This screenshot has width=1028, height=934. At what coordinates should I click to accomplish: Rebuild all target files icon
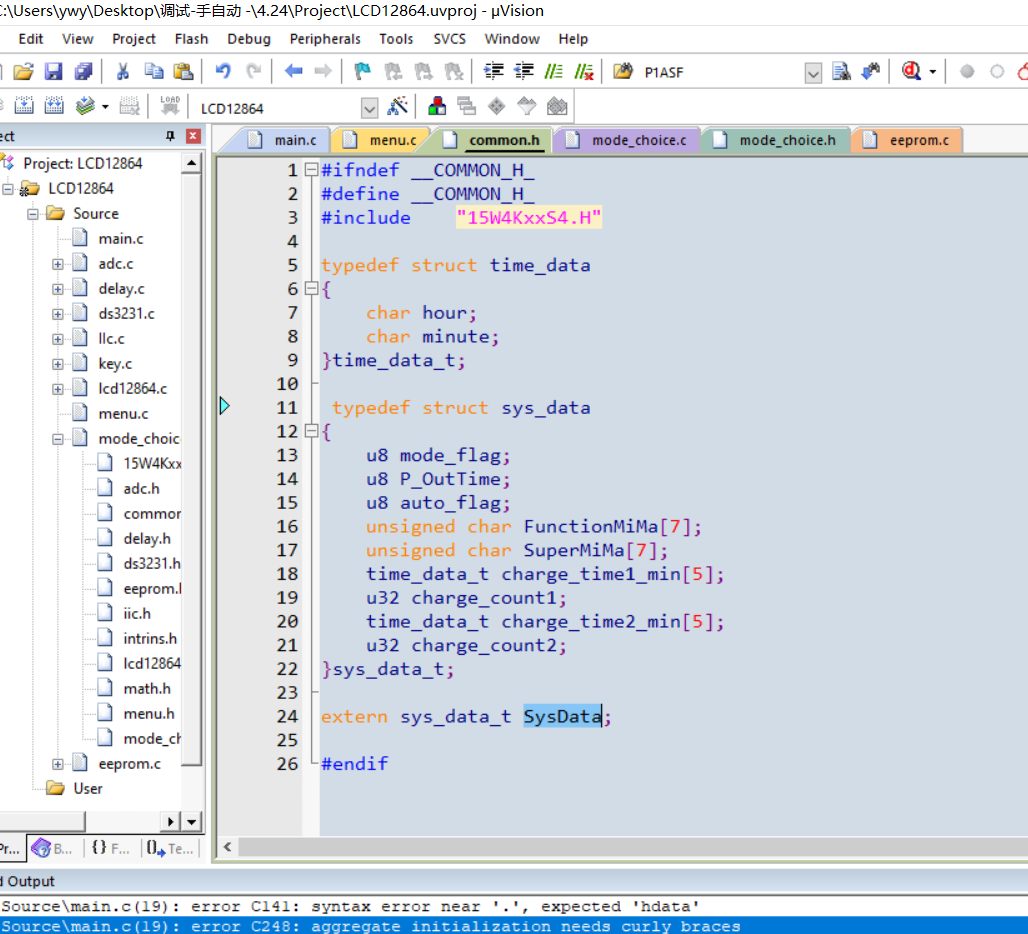(54, 106)
